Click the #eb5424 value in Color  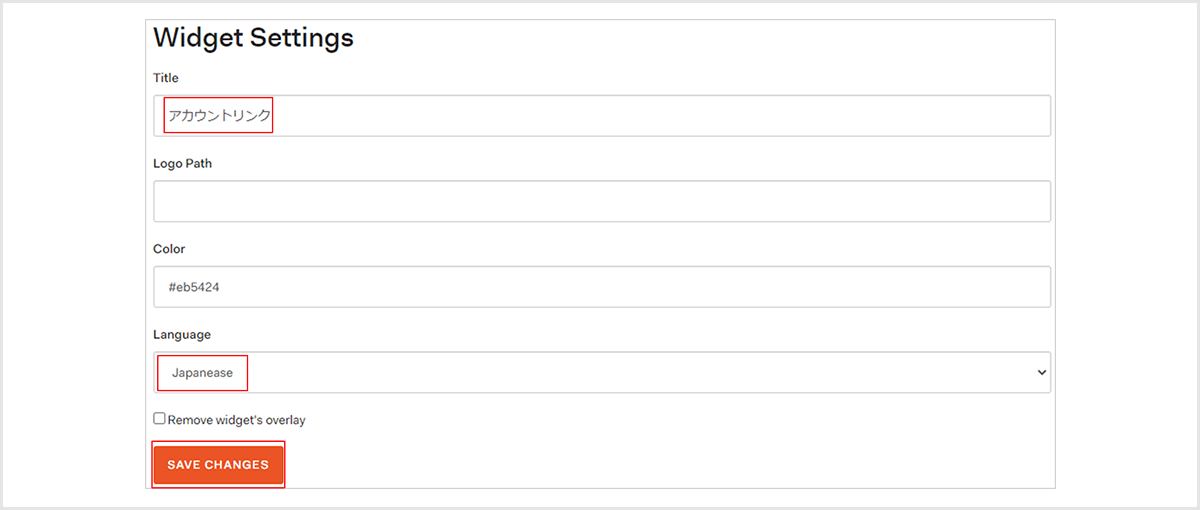tap(194, 287)
